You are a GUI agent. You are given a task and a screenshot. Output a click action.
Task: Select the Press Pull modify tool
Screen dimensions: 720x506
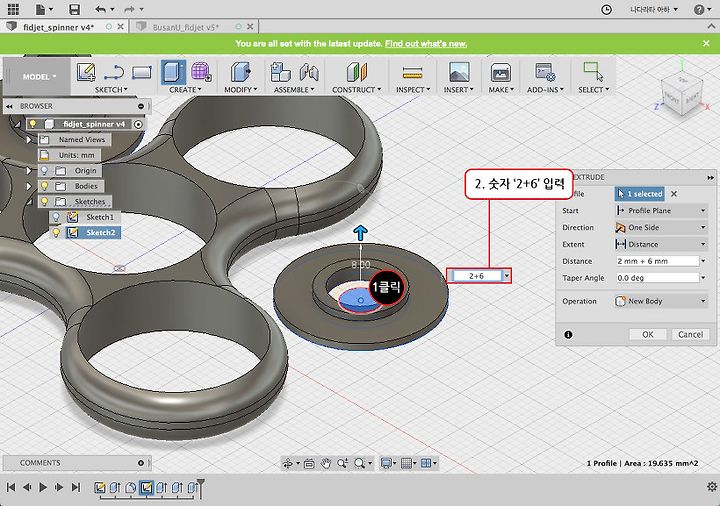coord(241,73)
